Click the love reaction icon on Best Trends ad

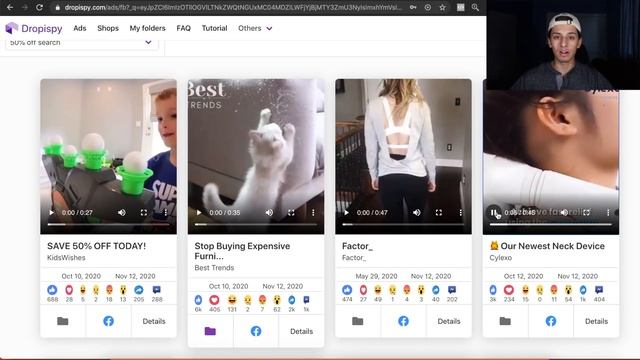coord(214,300)
